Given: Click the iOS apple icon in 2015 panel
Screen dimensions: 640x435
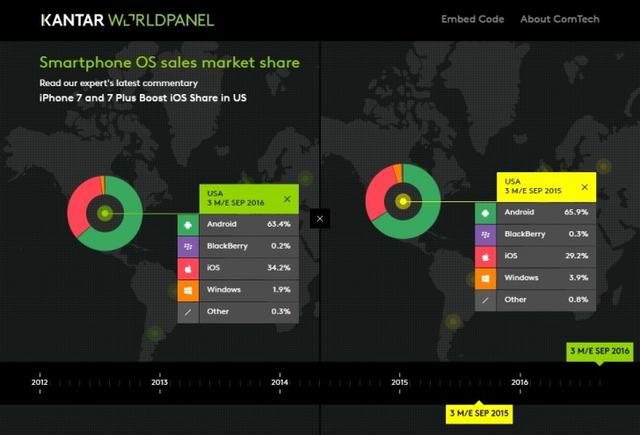Looking at the screenshot, I should 484,258.
